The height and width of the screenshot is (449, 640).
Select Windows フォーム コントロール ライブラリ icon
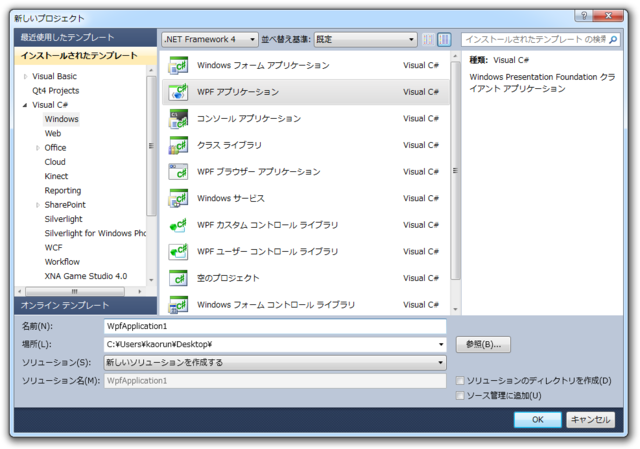178,305
